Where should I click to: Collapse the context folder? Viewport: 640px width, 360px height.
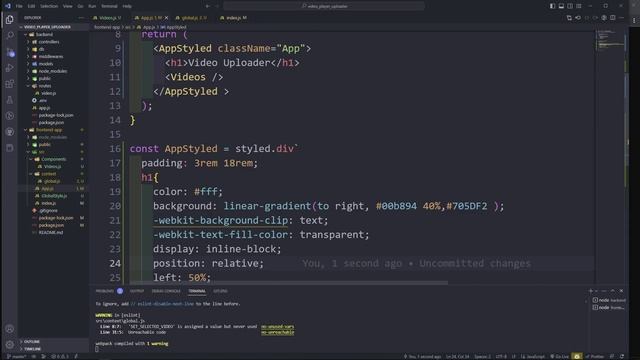pos(53,174)
